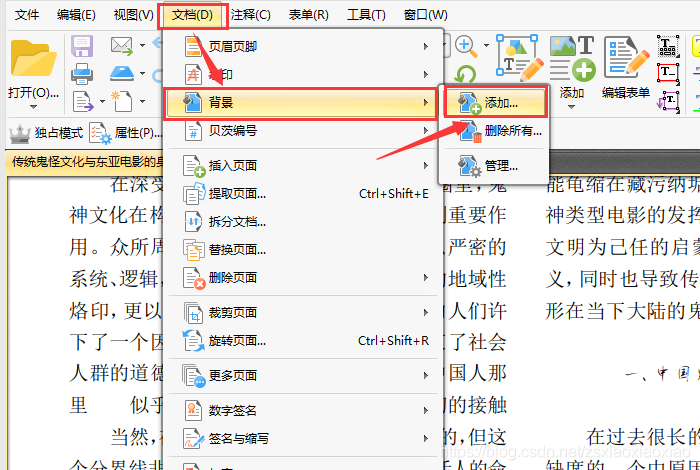Screen dimensions: 700x470
Task: Open the dropdown arrow beside Export icon
Action: pyautogui.click(x=102, y=101)
